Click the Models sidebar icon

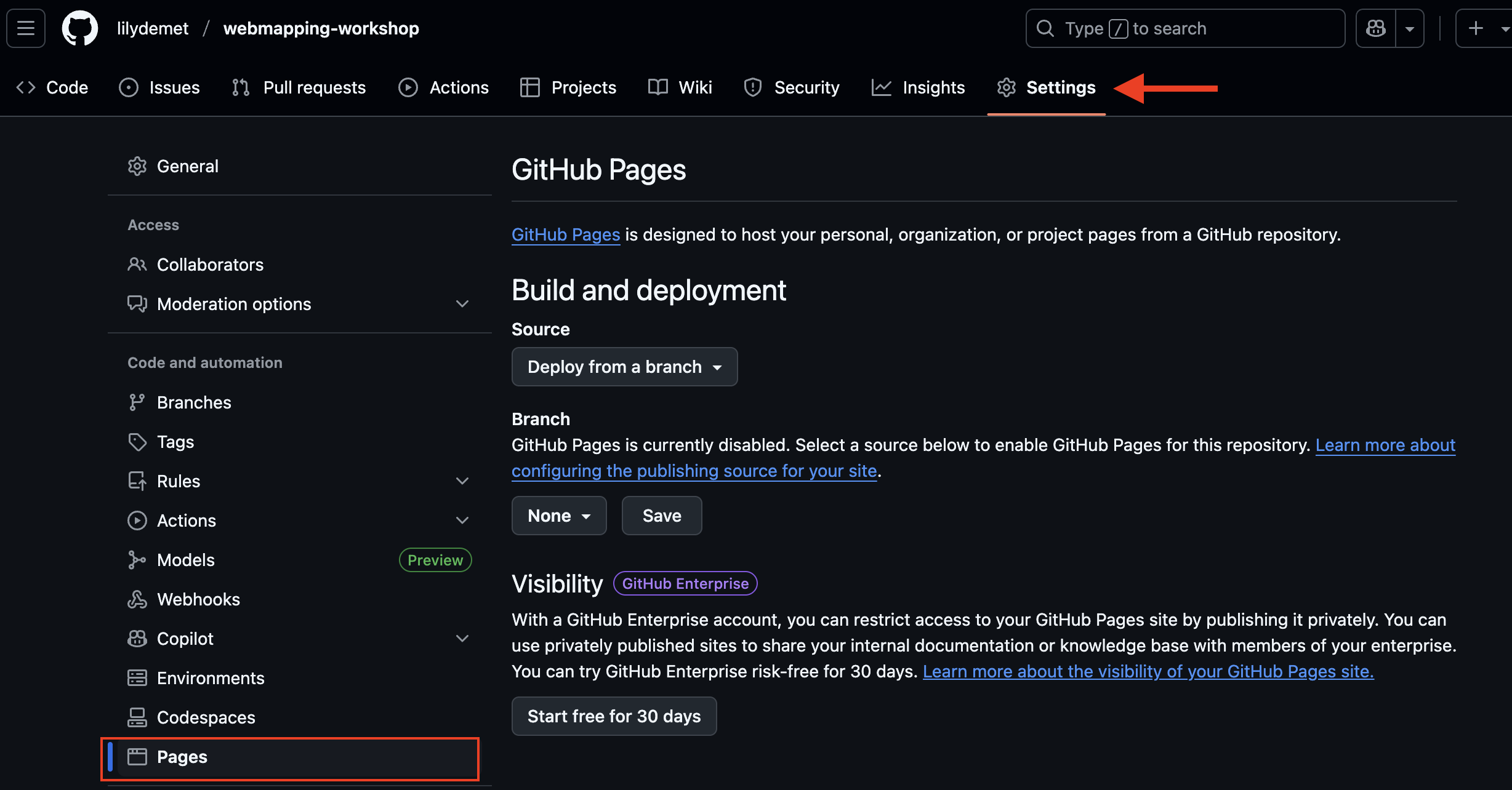tap(137, 560)
